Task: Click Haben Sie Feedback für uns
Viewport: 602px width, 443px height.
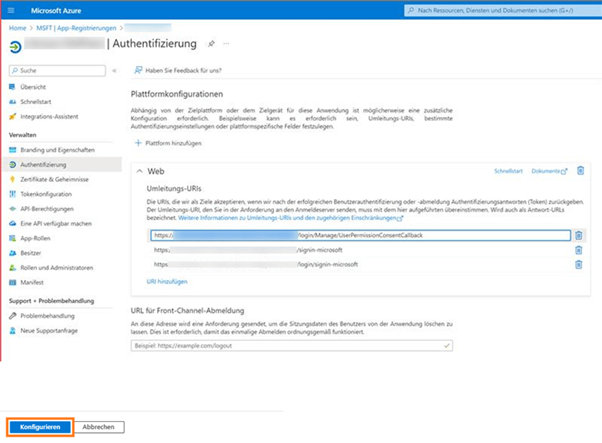Action: click(178, 71)
